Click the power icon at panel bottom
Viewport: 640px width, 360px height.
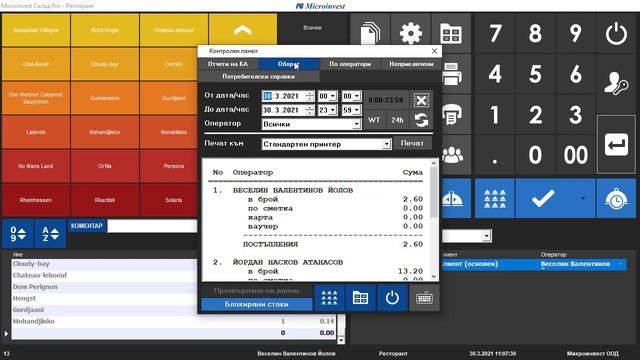pyautogui.click(x=392, y=298)
